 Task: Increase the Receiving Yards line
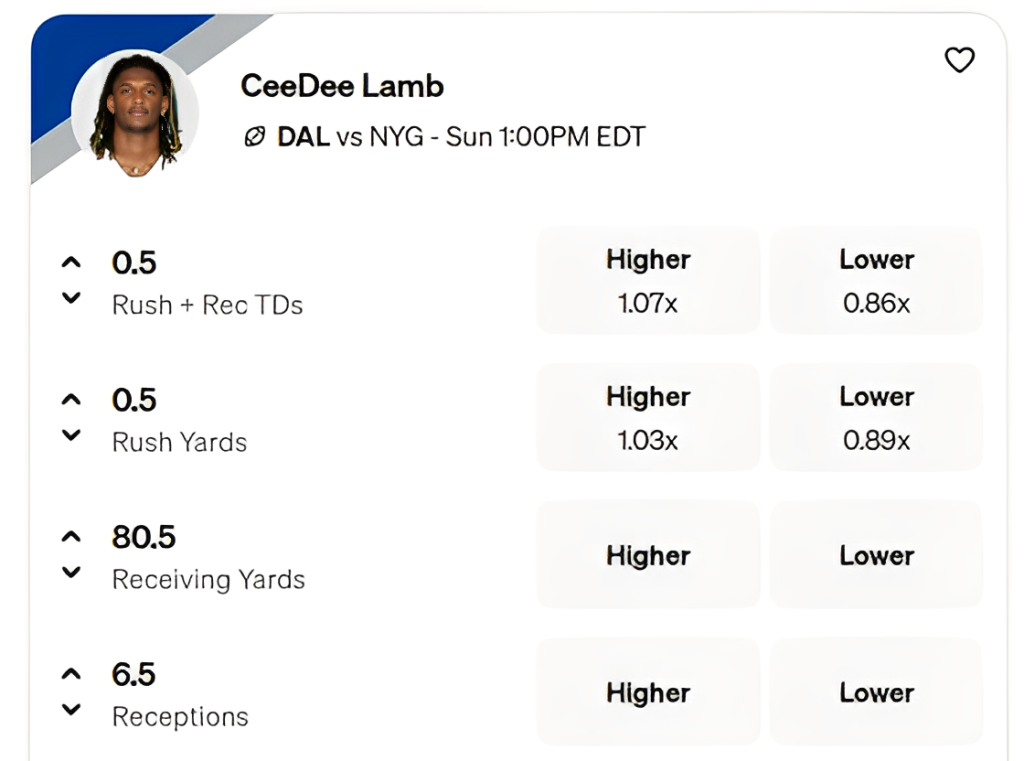click(x=70, y=536)
